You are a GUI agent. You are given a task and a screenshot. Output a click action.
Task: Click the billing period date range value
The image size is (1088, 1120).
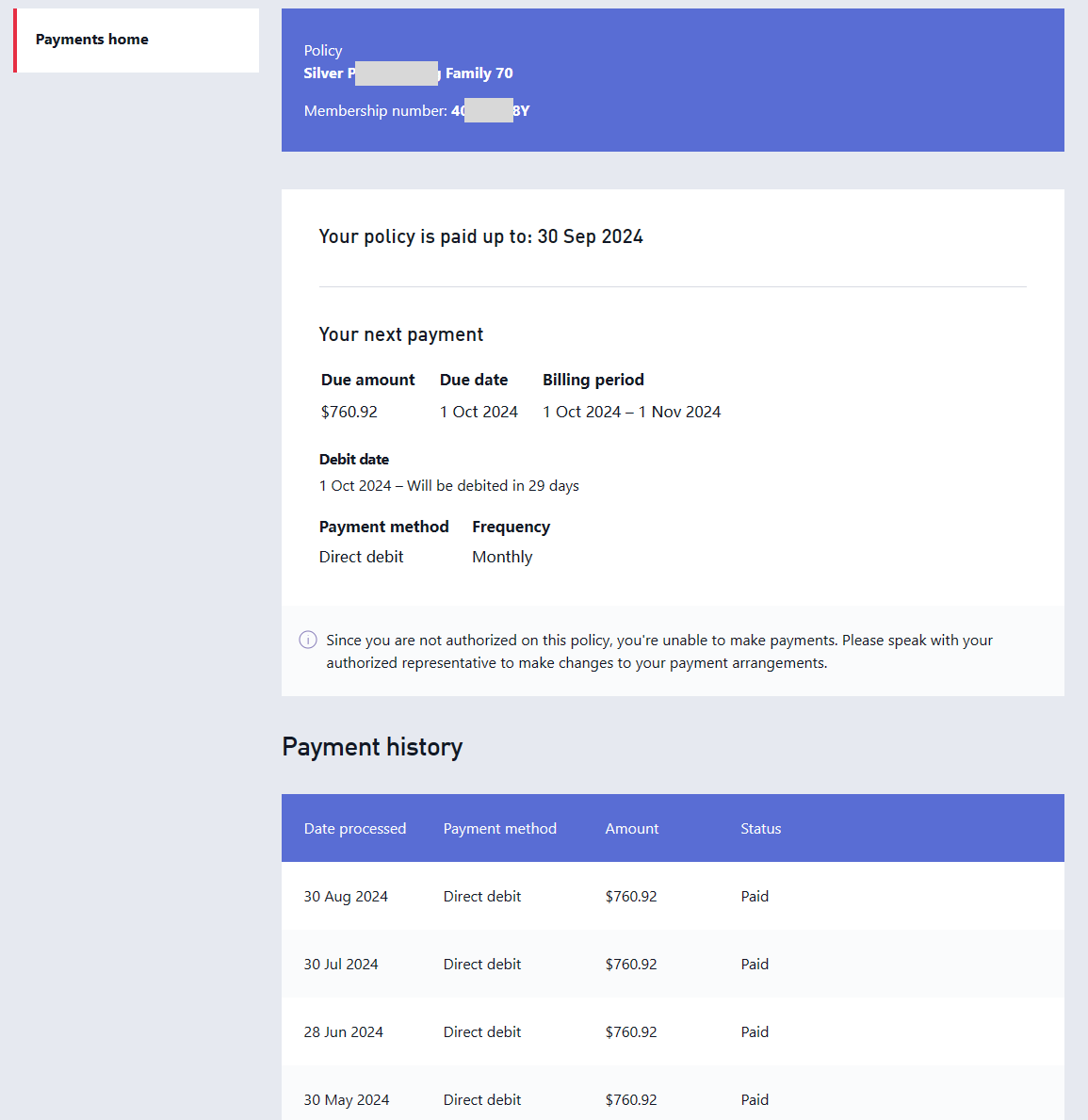coord(631,412)
